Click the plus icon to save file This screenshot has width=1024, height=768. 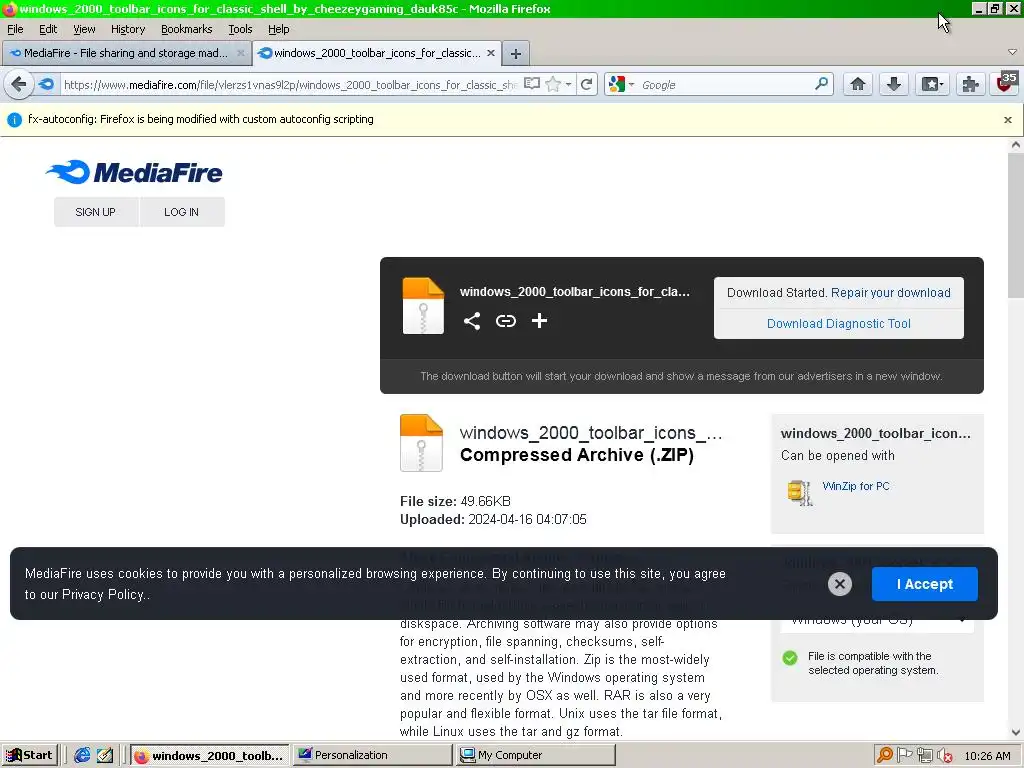point(539,321)
